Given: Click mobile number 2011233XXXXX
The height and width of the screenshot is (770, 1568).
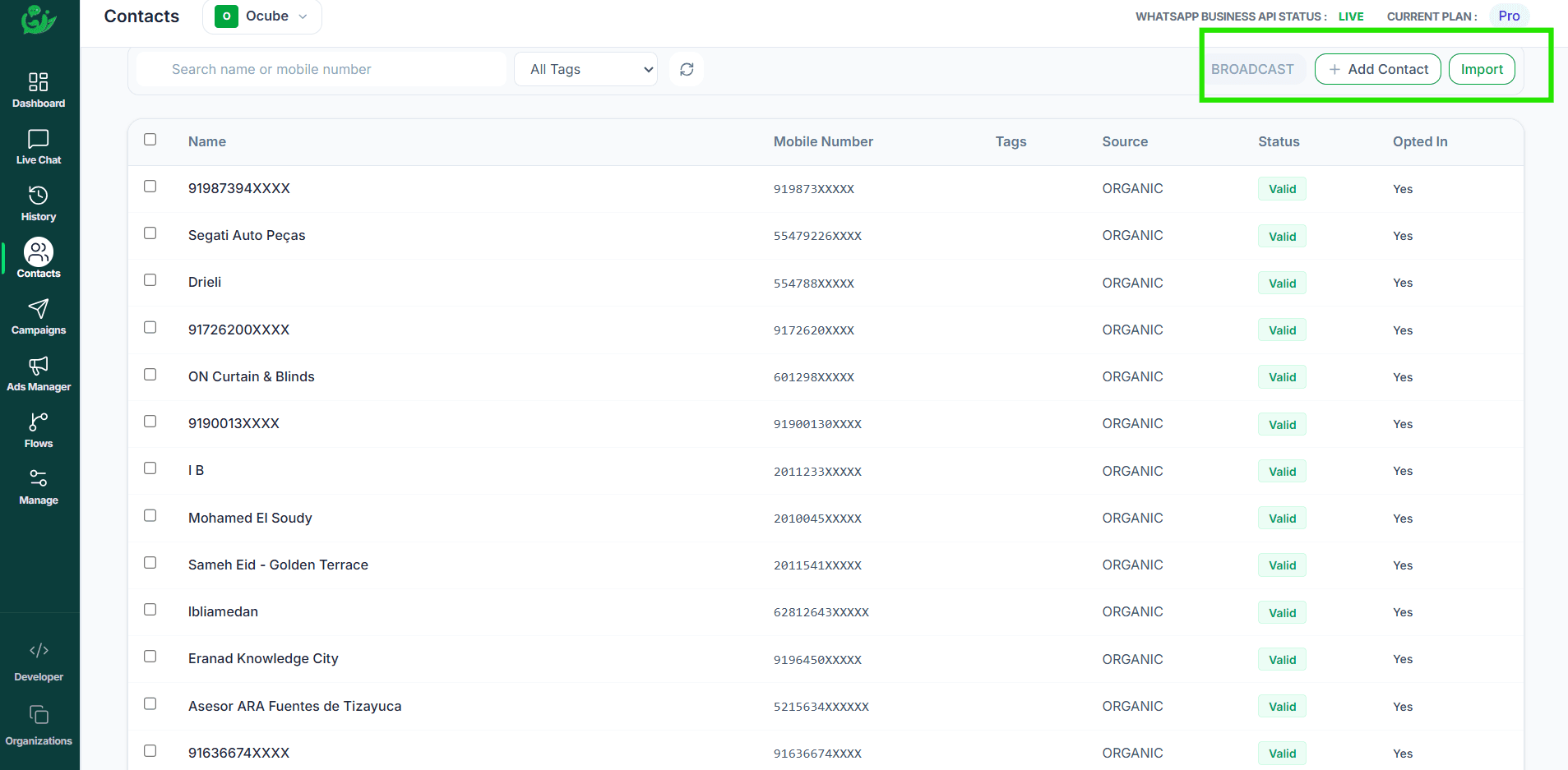Looking at the screenshot, I should [817, 472].
